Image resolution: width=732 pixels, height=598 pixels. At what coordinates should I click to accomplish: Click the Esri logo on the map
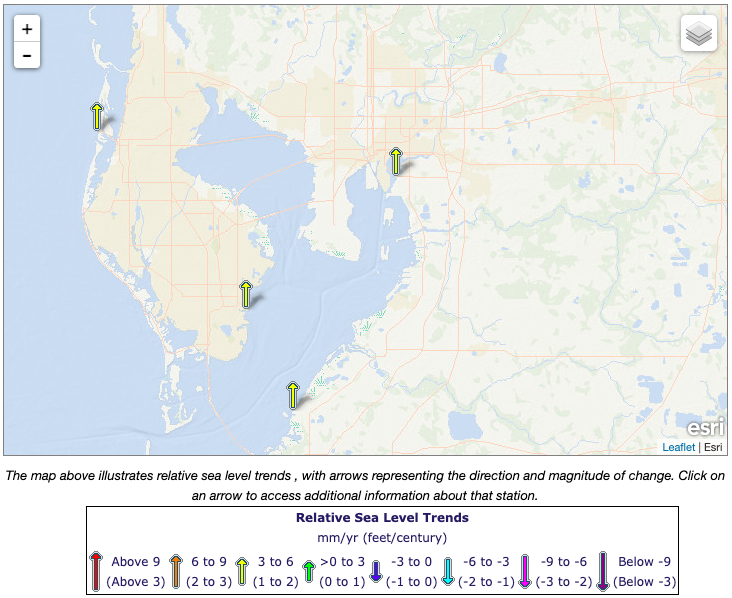[704, 427]
